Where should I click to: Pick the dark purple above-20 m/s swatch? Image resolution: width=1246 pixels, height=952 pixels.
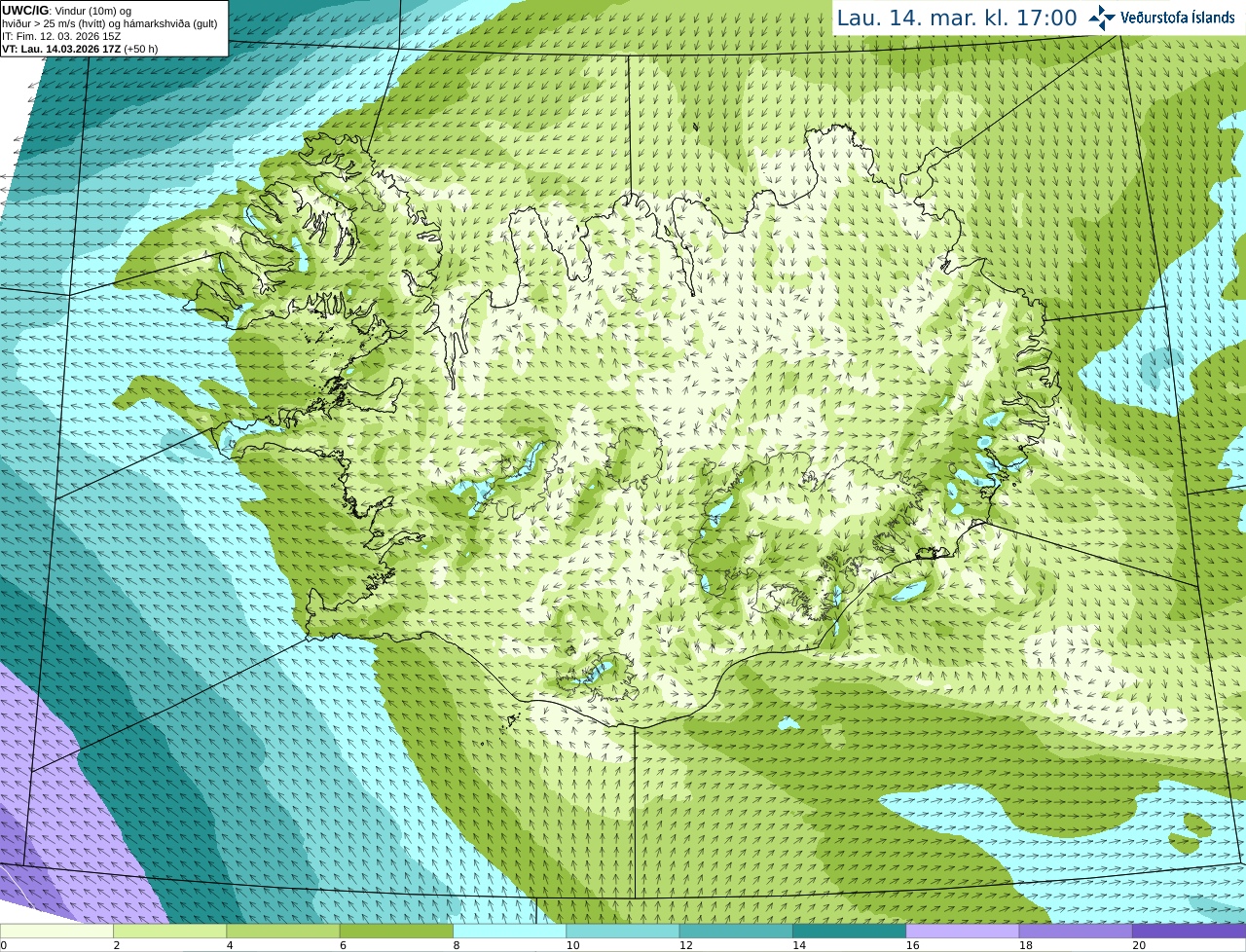[x=1189, y=932]
